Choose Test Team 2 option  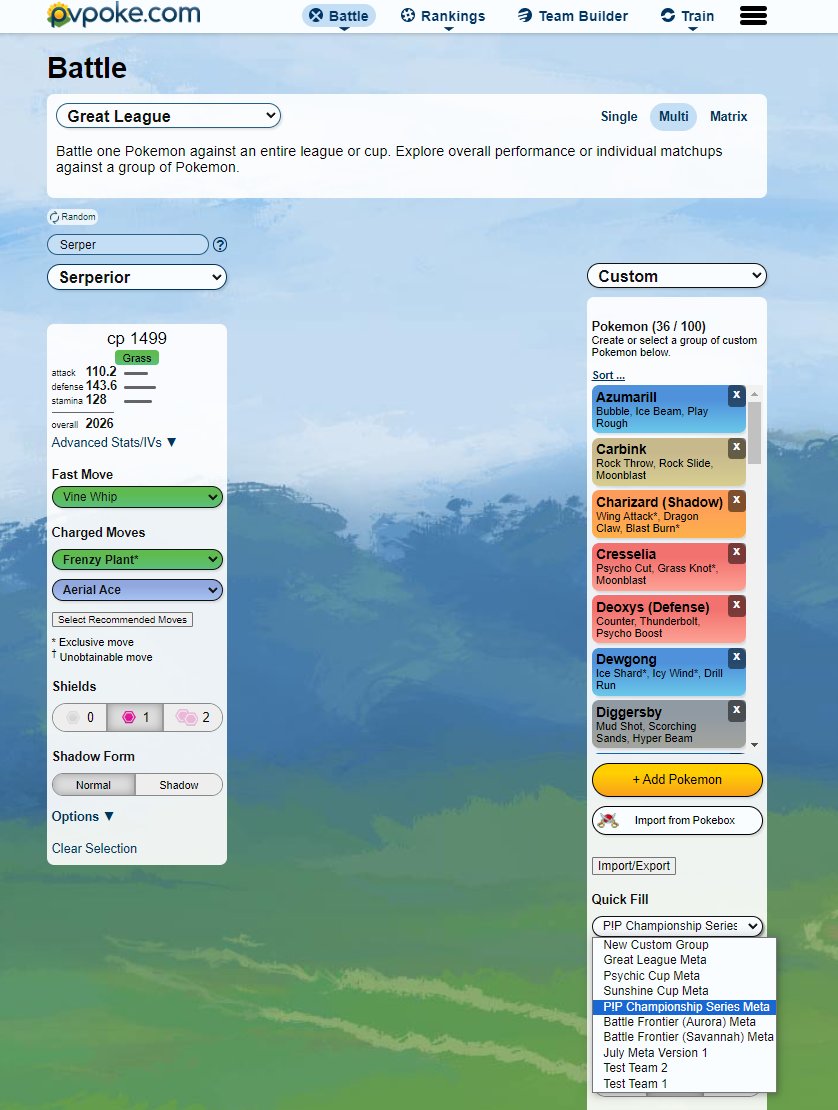point(684,1068)
